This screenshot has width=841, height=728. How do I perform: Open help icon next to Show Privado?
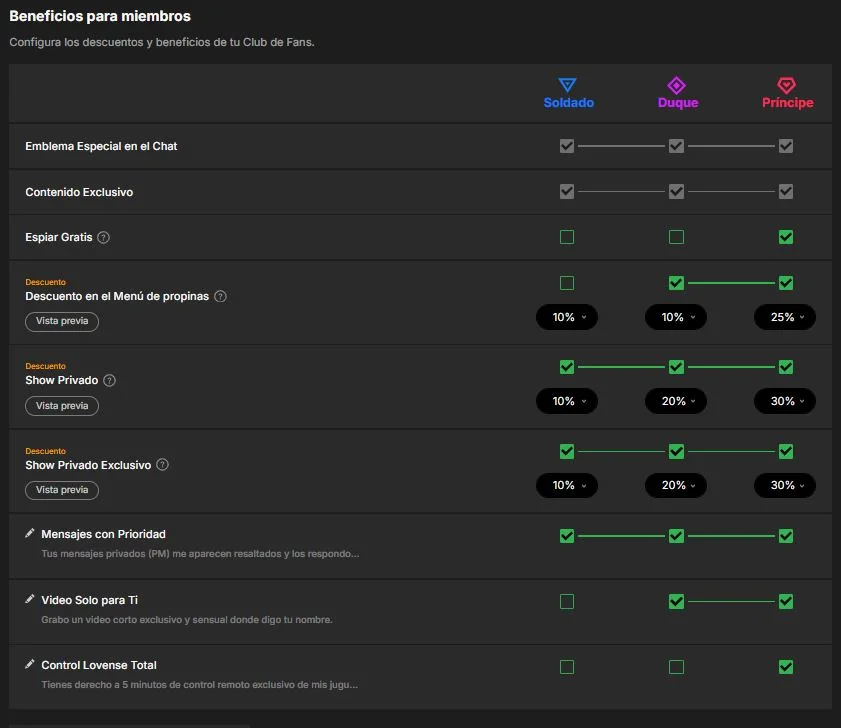pyautogui.click(x=109, y=380)
